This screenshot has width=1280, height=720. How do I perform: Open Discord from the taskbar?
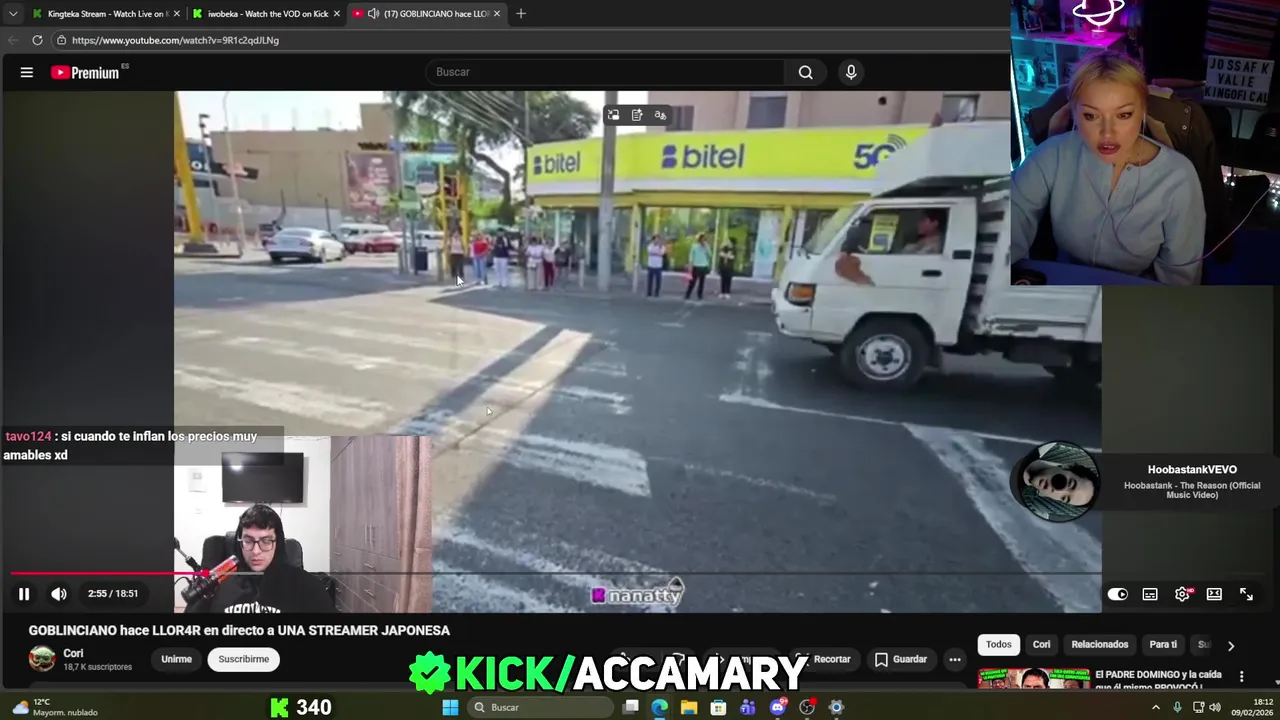[778, 707]
